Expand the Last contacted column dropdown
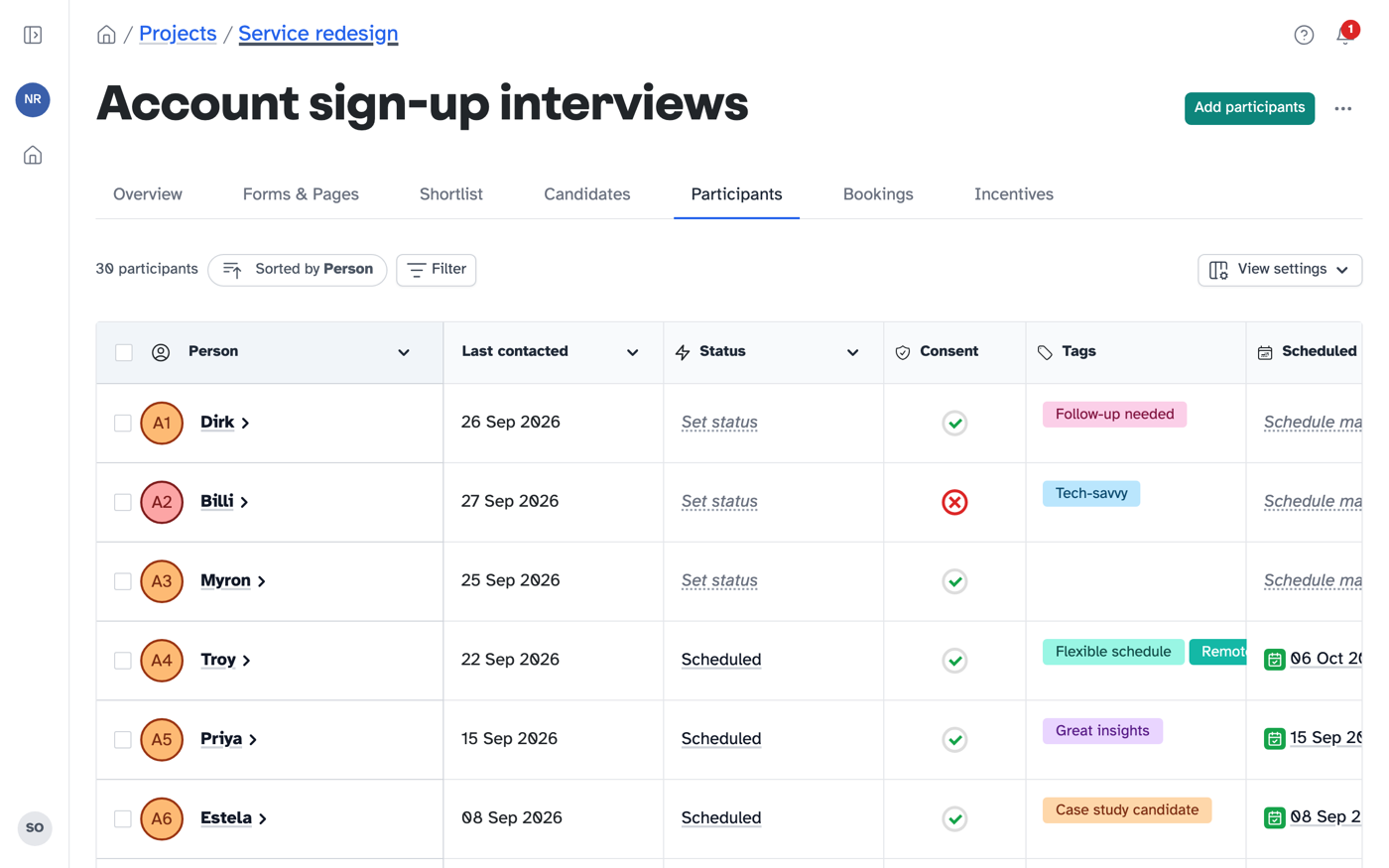The image size is (1389, 868). tap(632, 352)
